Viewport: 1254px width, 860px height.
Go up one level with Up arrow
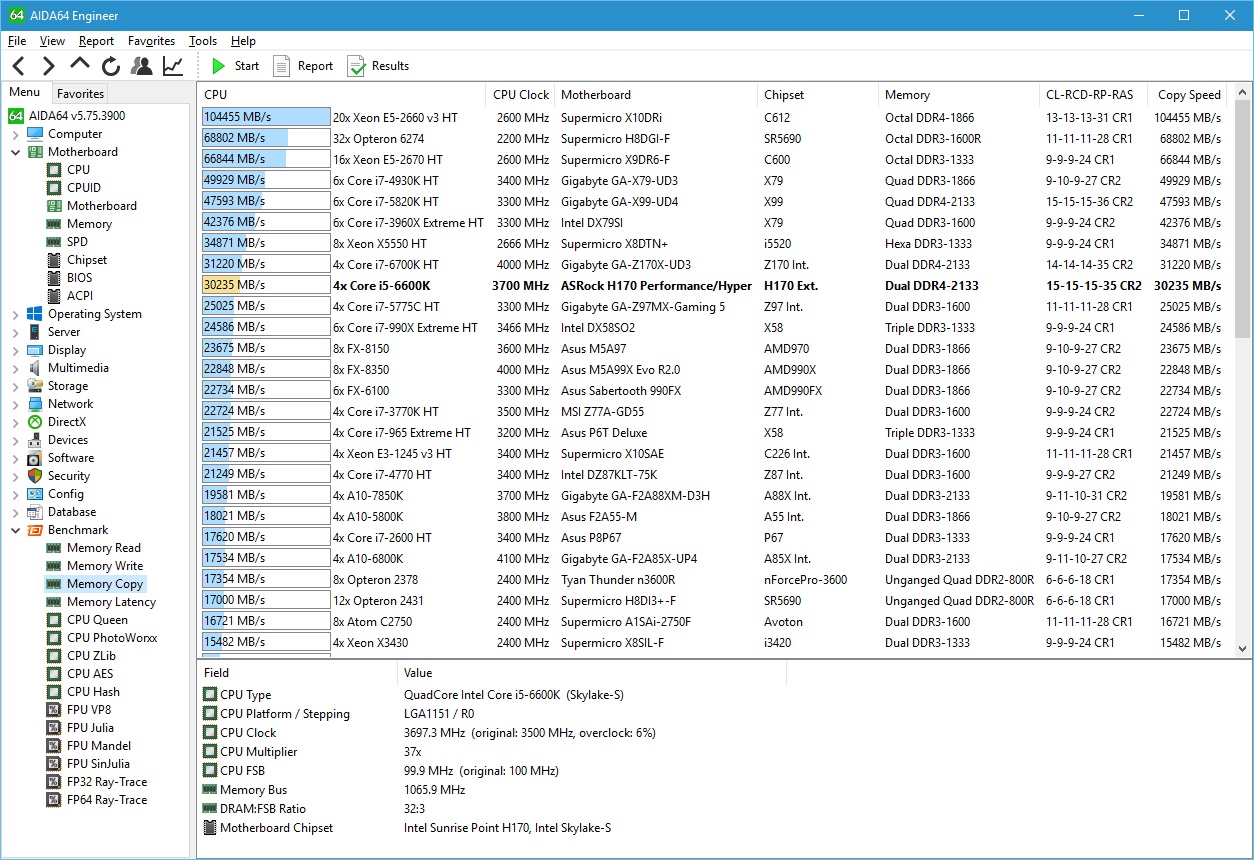point(80,64)
